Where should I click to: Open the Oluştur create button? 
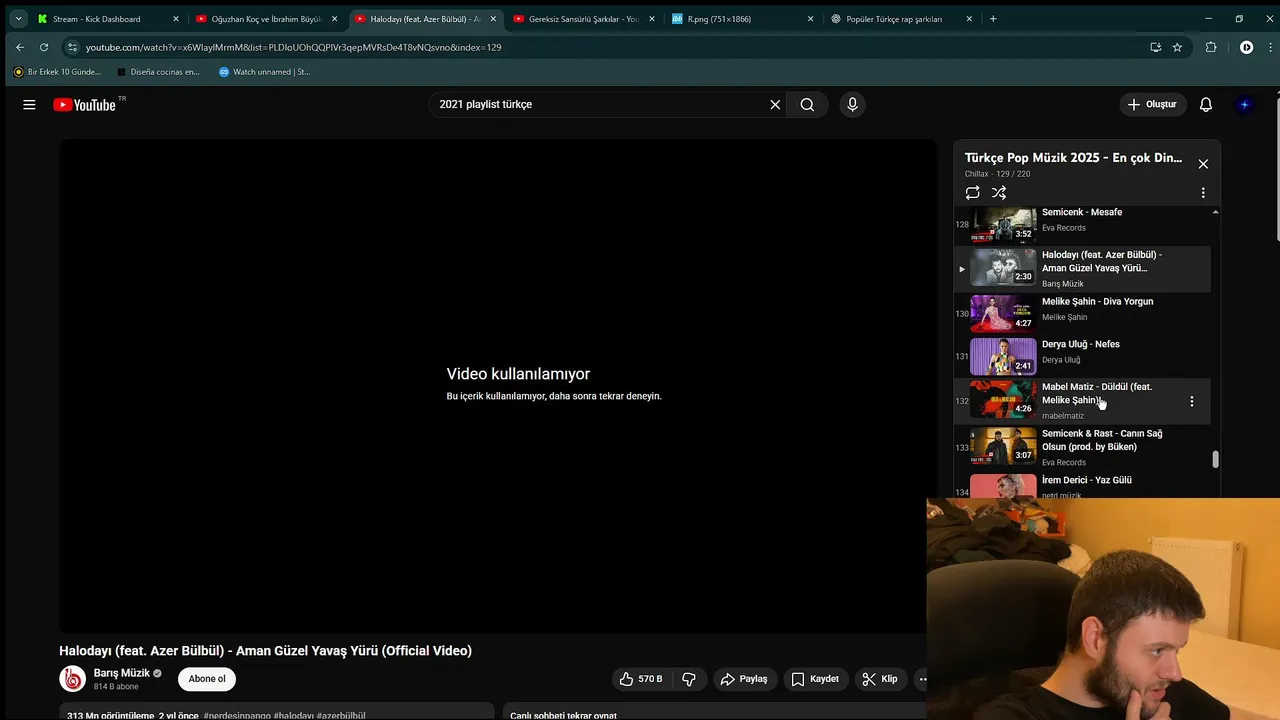coord(1152,104)
